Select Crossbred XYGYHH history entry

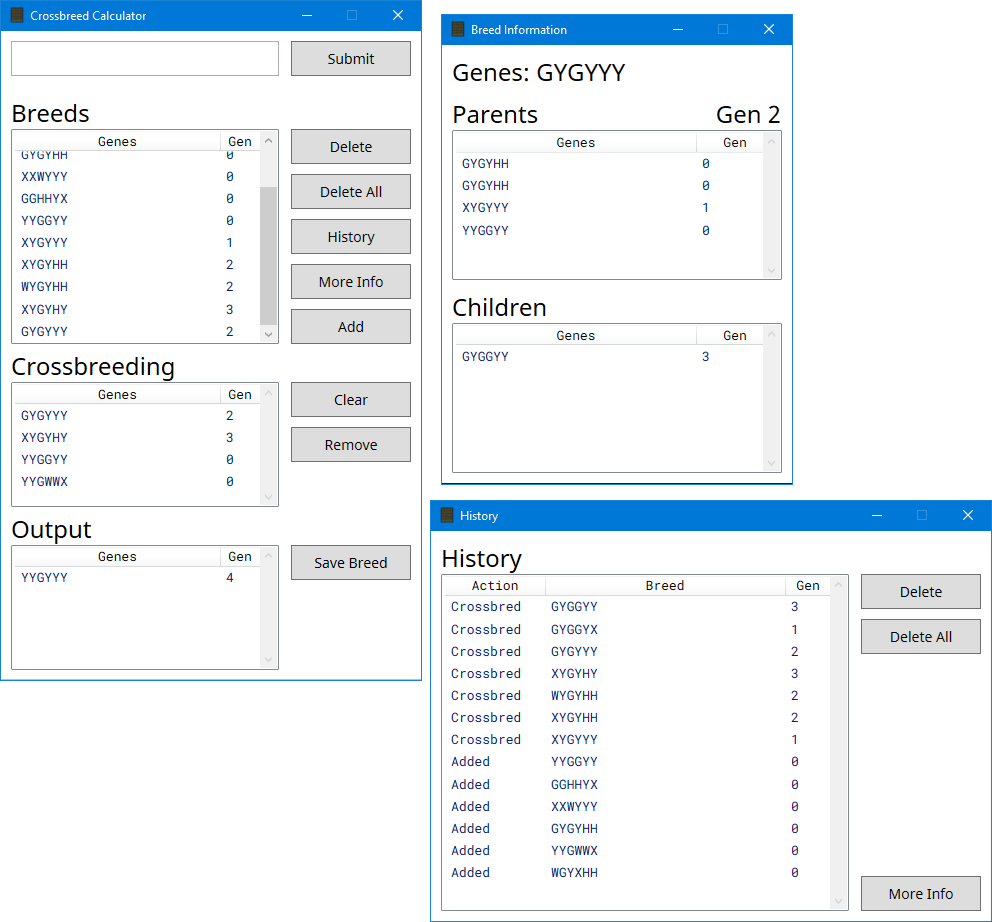[636, 718]
